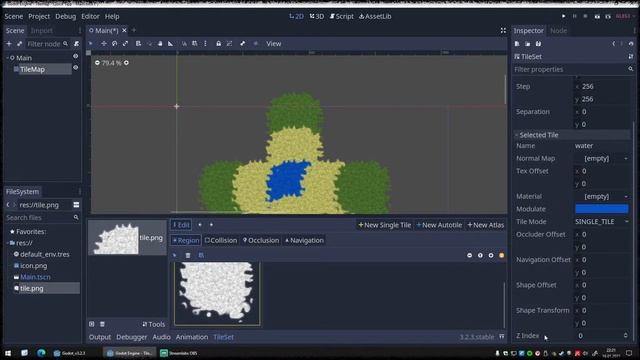
Task: Select tile.png texture thumbnail
Action: pyautogui.click(x=127, y=238)
